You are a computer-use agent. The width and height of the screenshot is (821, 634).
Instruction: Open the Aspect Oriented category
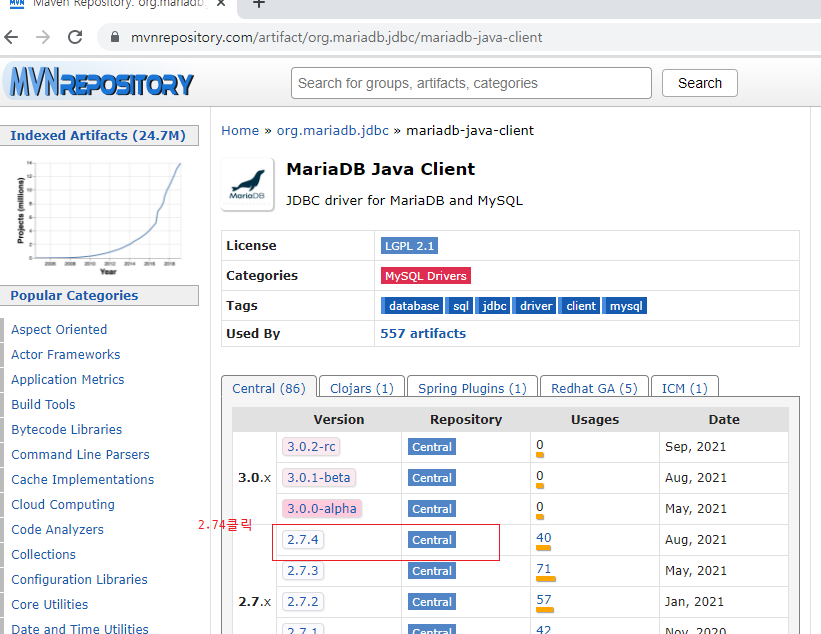coord(59,329)
